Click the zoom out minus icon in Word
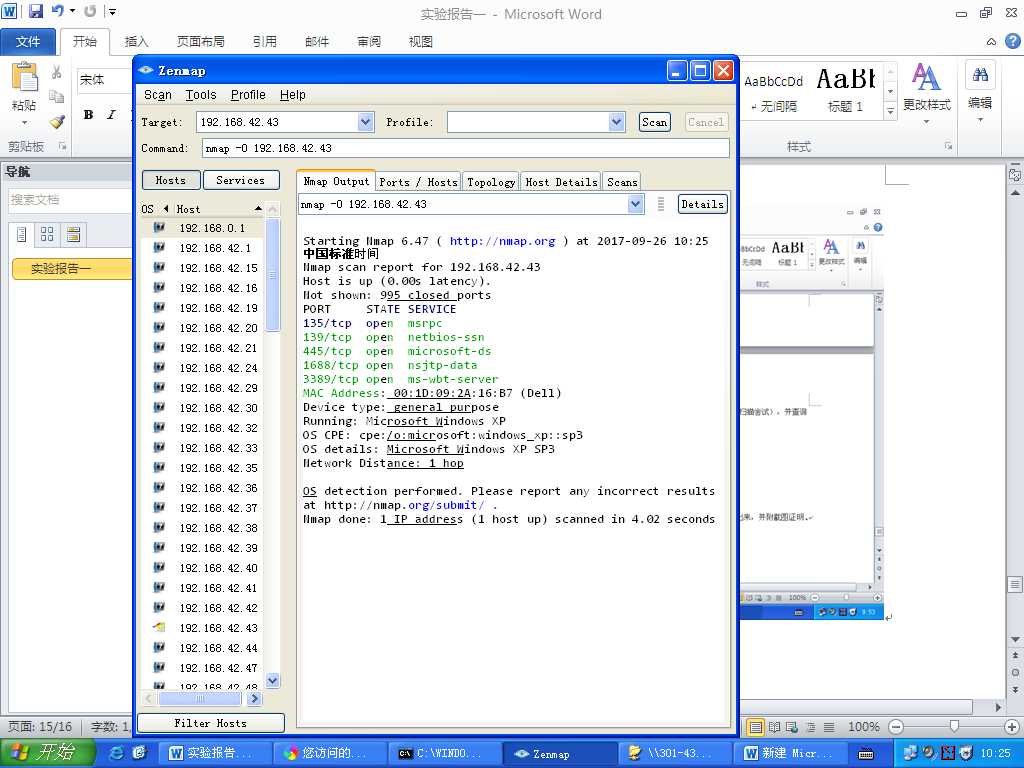The height and width of the screenshot is (768, 1024). [x=896, y=726]
